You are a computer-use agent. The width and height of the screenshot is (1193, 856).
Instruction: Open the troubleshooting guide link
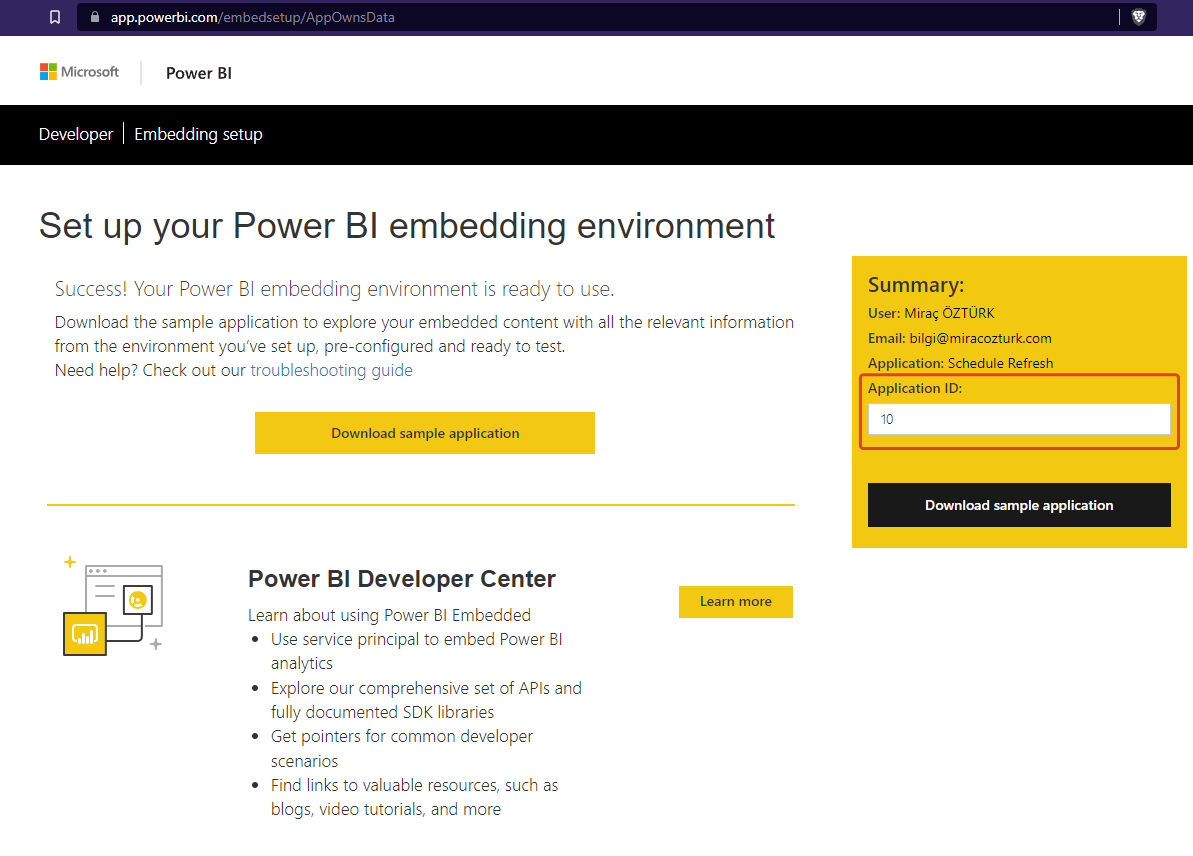[x=332, y=369]
